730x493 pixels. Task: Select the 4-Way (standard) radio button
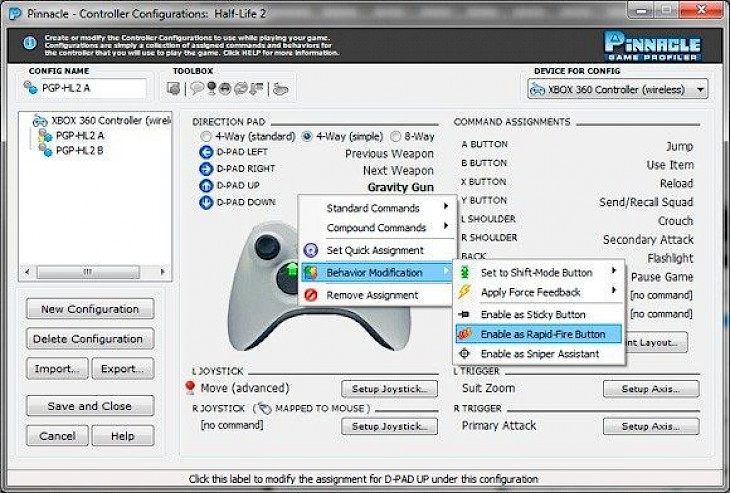[x=206, y=137]
